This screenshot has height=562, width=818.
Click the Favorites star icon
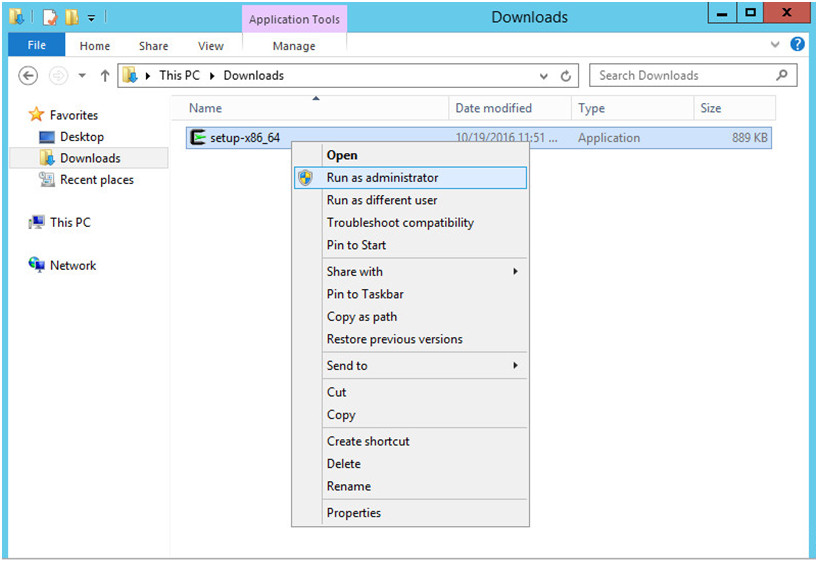pos(36,114)
